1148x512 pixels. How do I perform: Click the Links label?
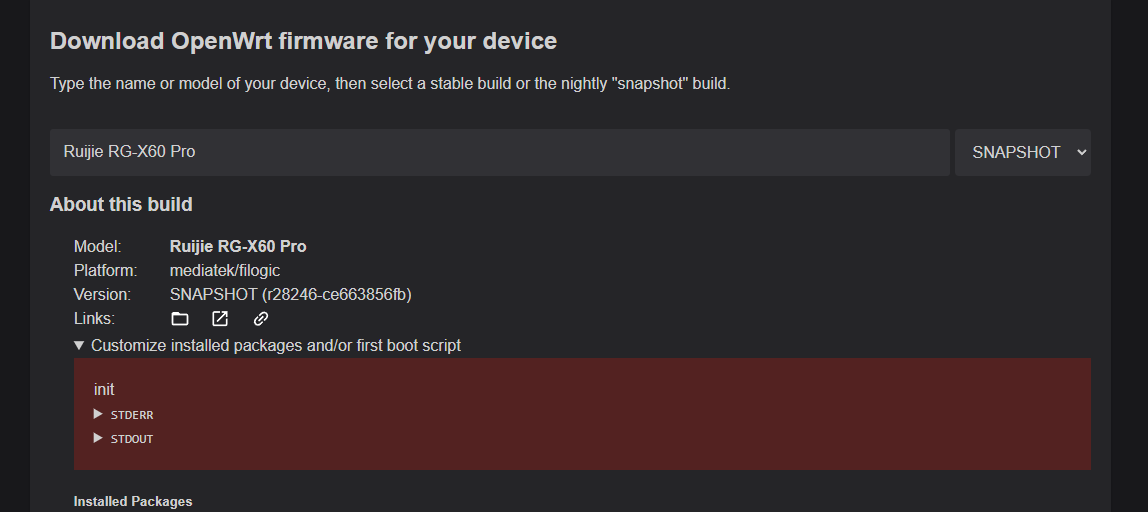[x=94, y=319]
